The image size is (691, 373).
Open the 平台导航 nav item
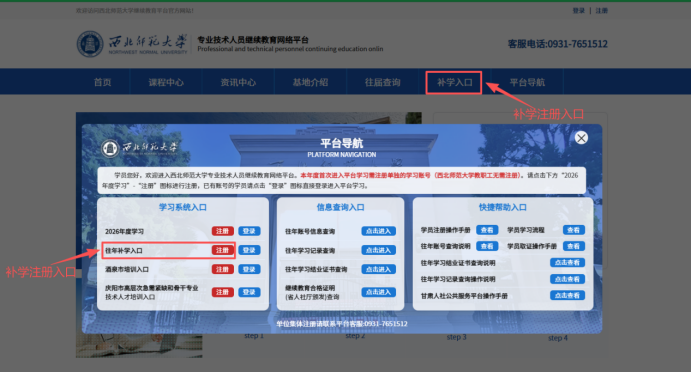click(527, 82)
